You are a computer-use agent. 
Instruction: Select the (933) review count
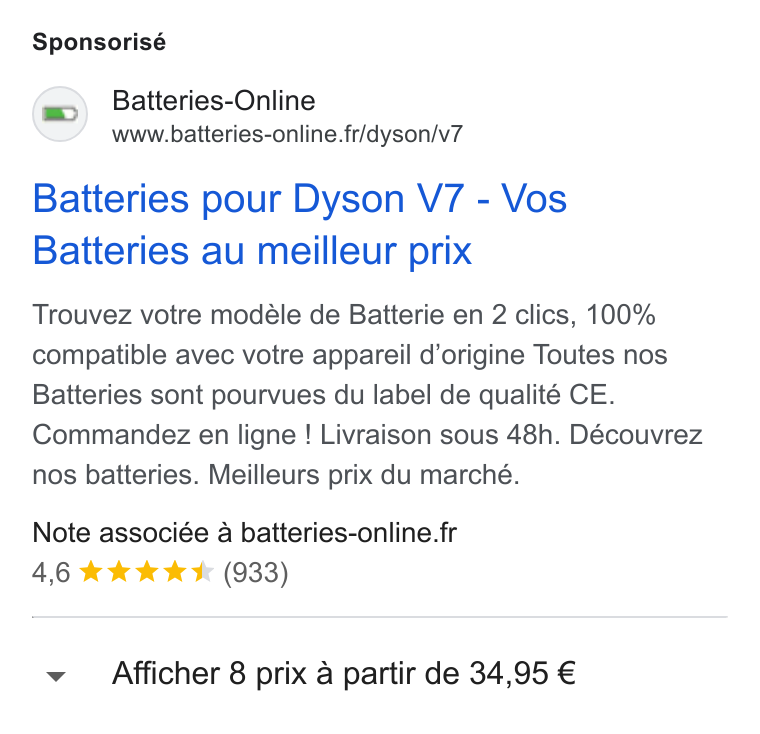click(256, 573)
